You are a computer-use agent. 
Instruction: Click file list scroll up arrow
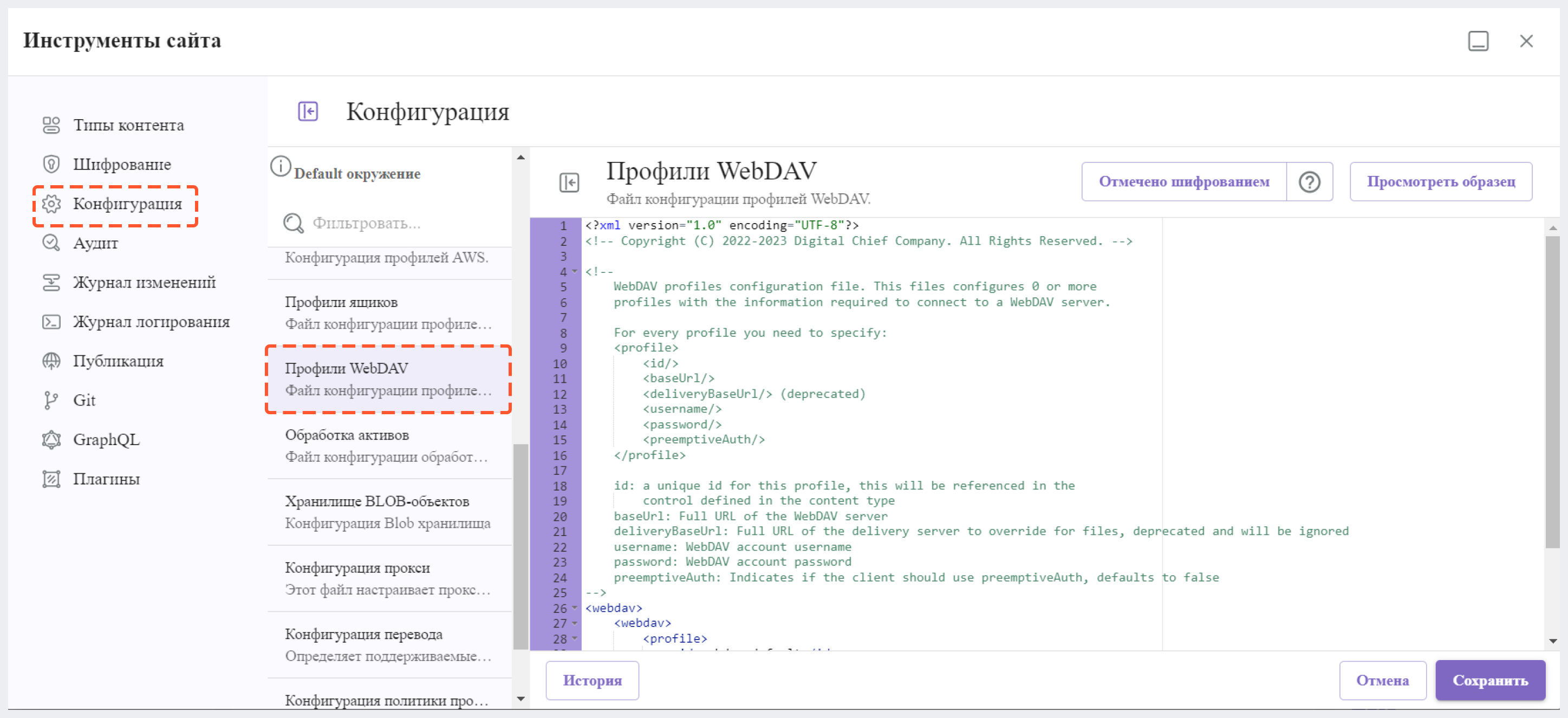point(521,158)
